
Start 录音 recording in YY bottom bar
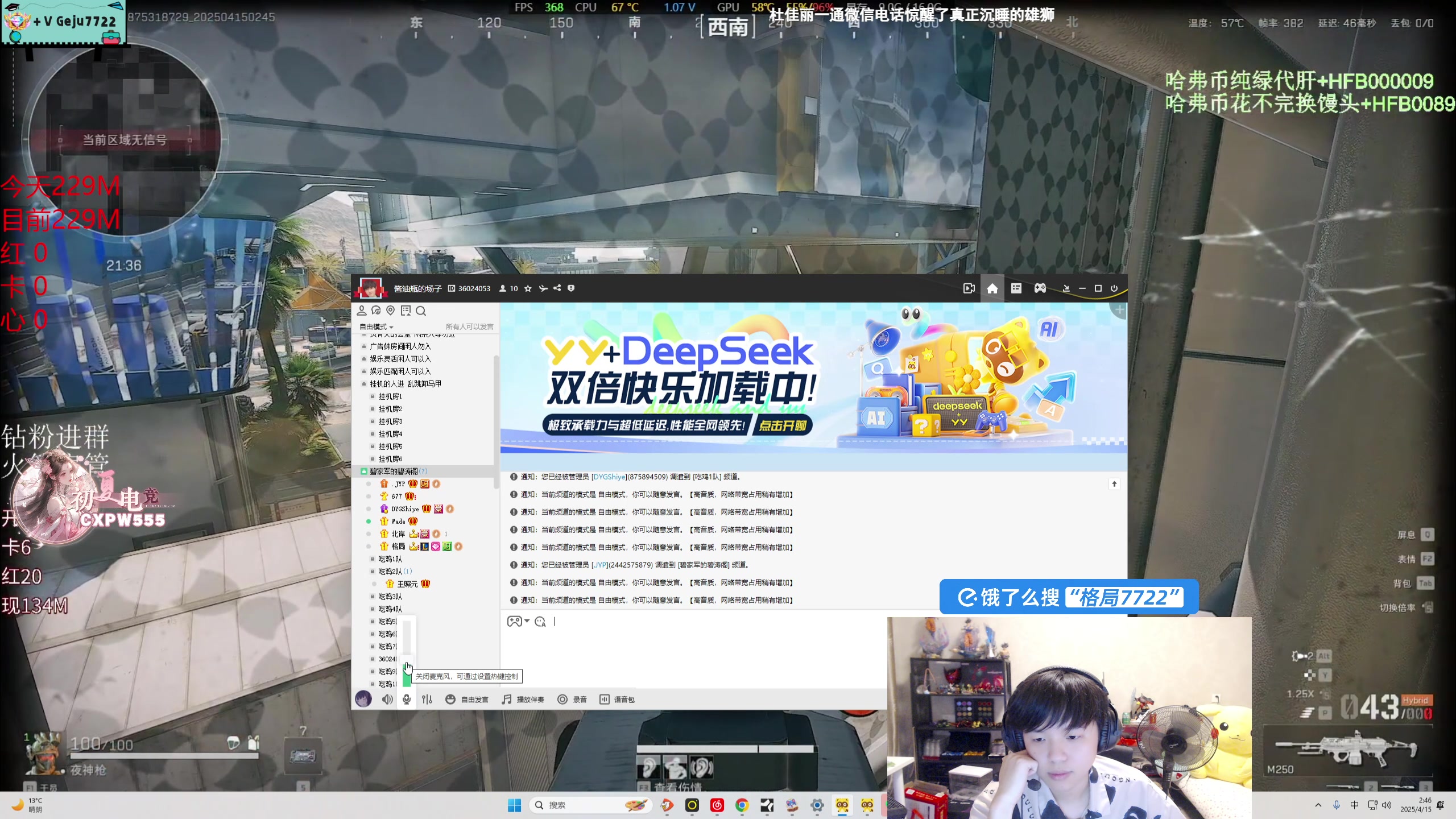coord(572,700)
